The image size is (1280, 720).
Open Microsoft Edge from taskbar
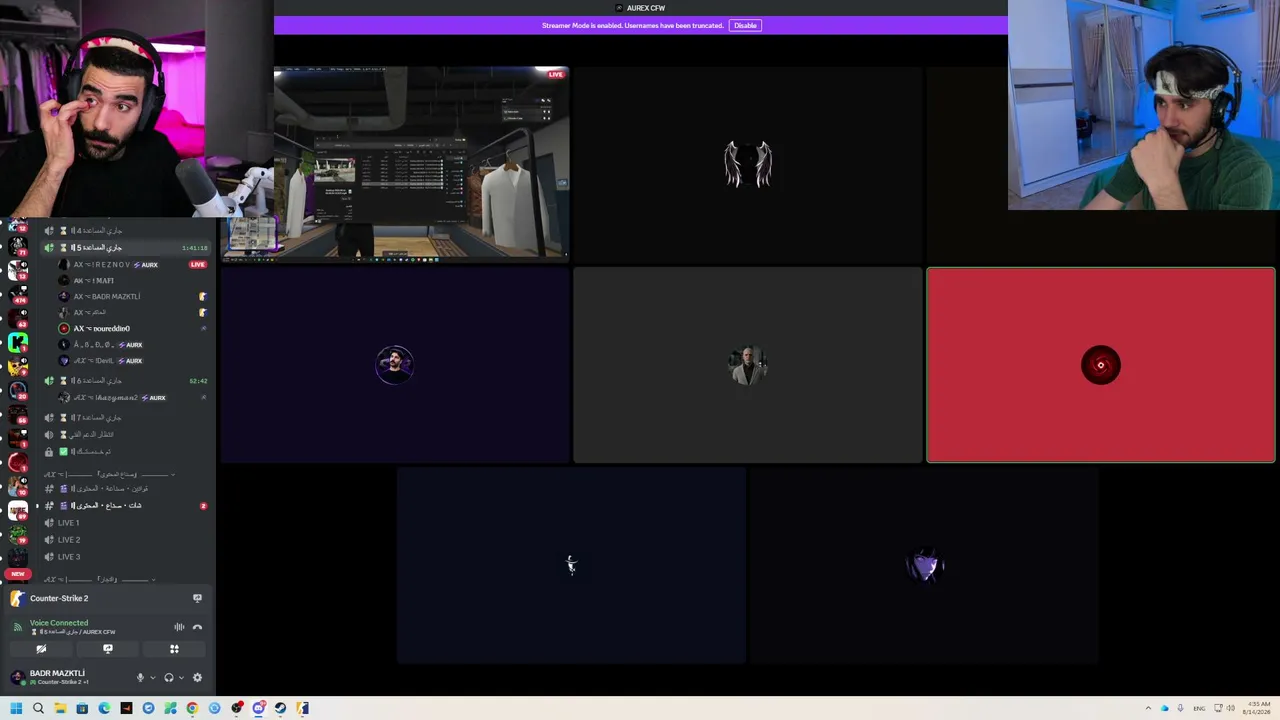(x=104, y=708)
